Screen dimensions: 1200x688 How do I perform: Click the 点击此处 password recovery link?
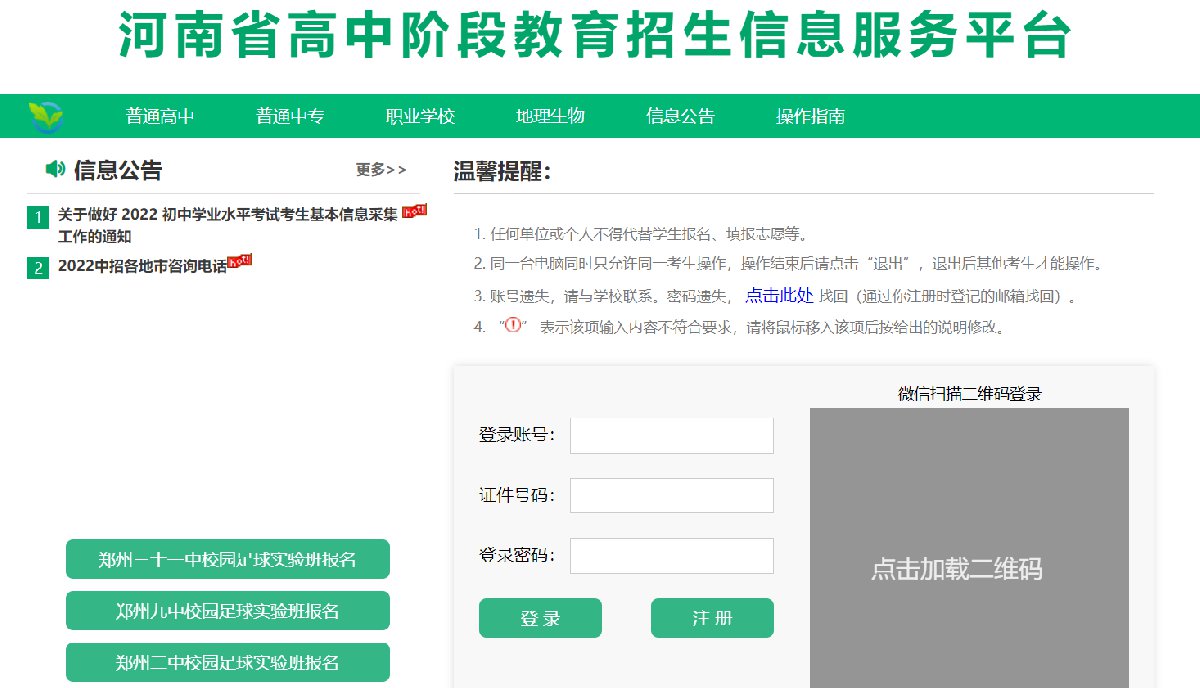[780, 295]
